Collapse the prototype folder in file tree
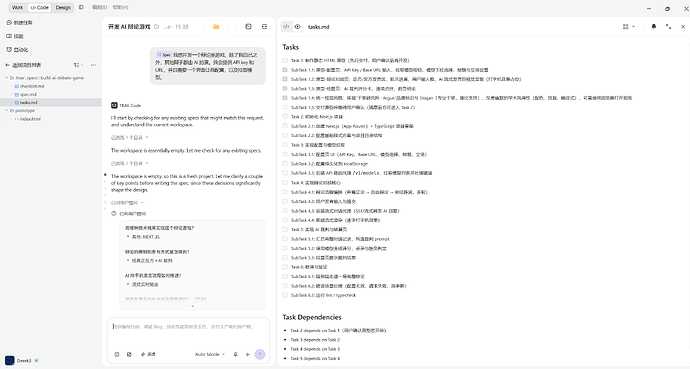 tap(7, 111)
